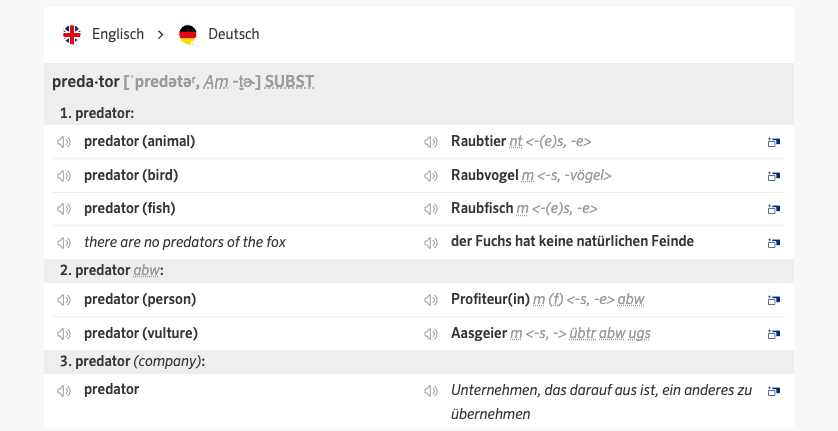Add Aasgeier row to vocabulary trainer
Screen dimensions: 838x431
click(x=773, y=333)
